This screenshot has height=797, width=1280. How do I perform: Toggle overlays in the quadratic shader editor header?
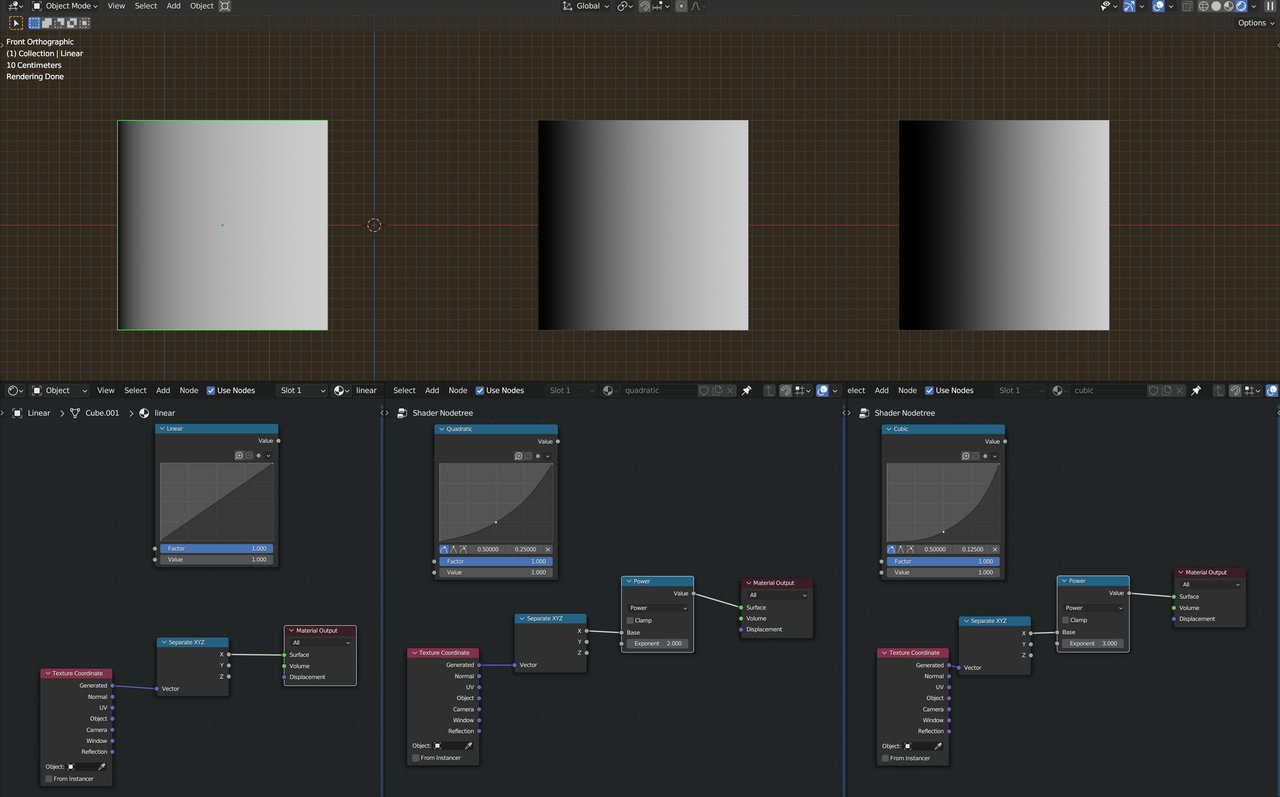tap(821, 391)
